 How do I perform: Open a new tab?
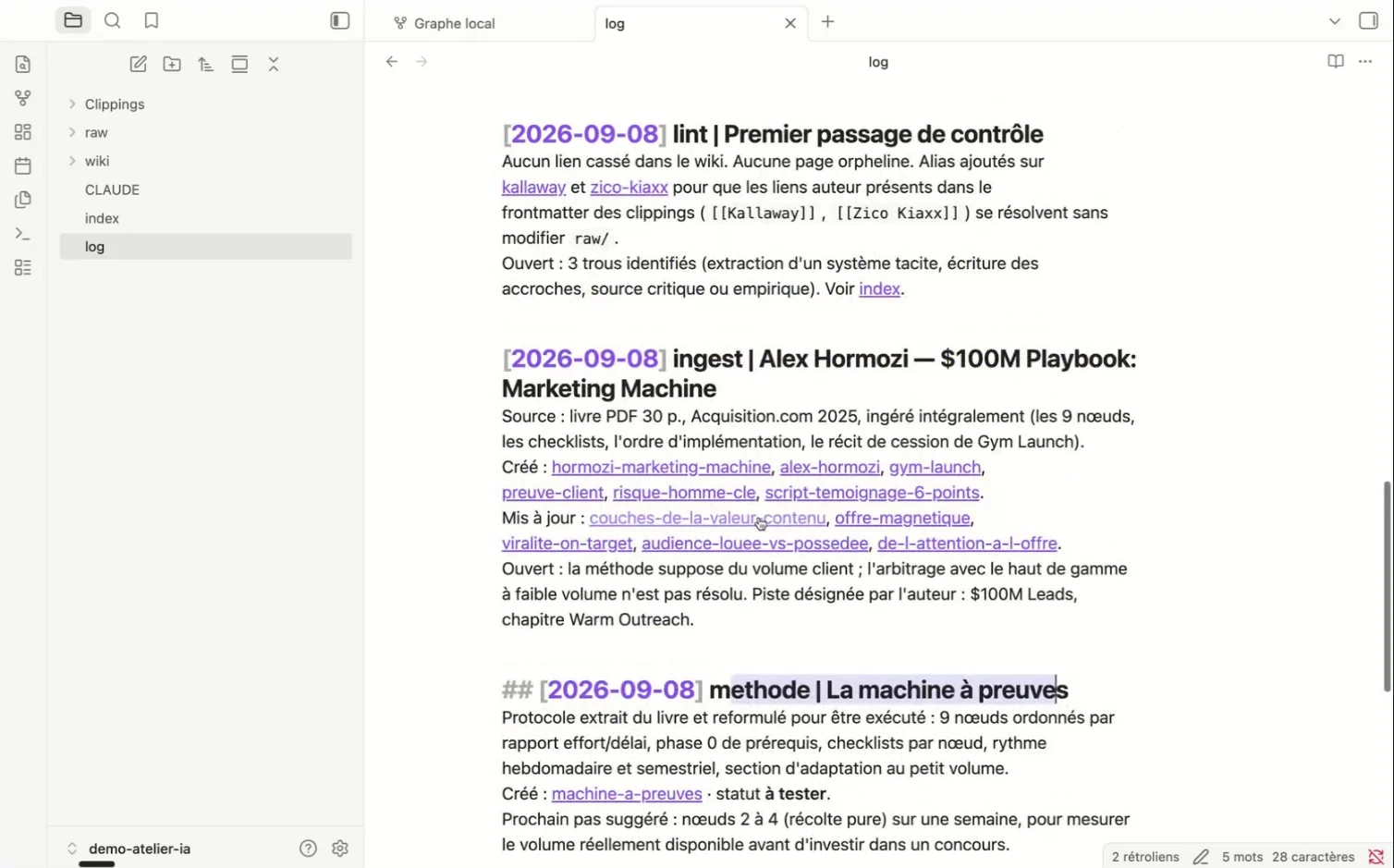[828, 22]
